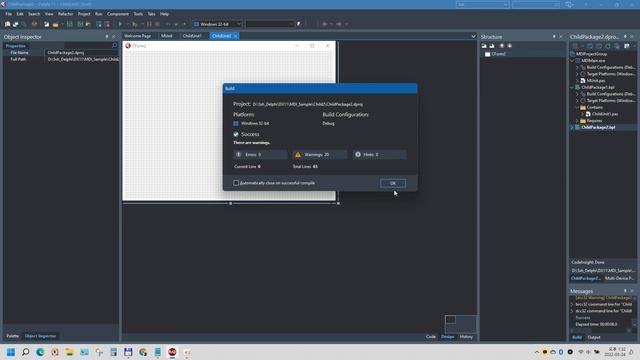640x360 pixels.
Task: Select MUnit.pas in the project tree
Action: 596,81
